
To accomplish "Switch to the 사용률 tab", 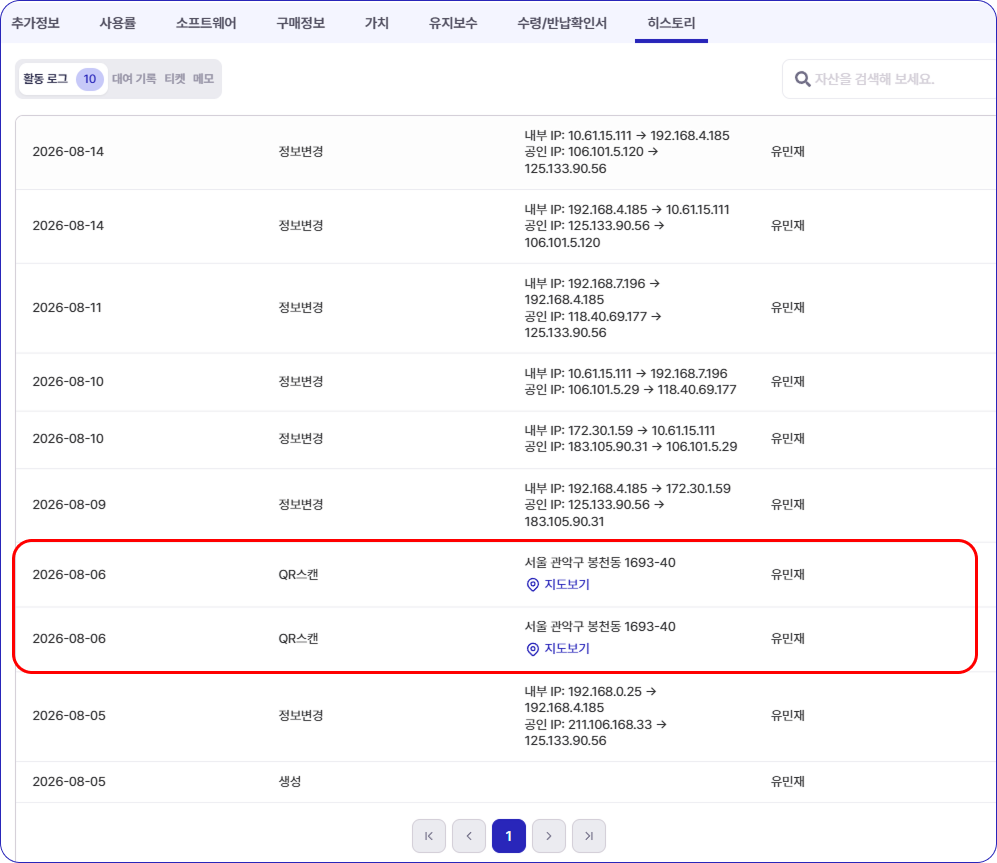I will coord(118,24).
